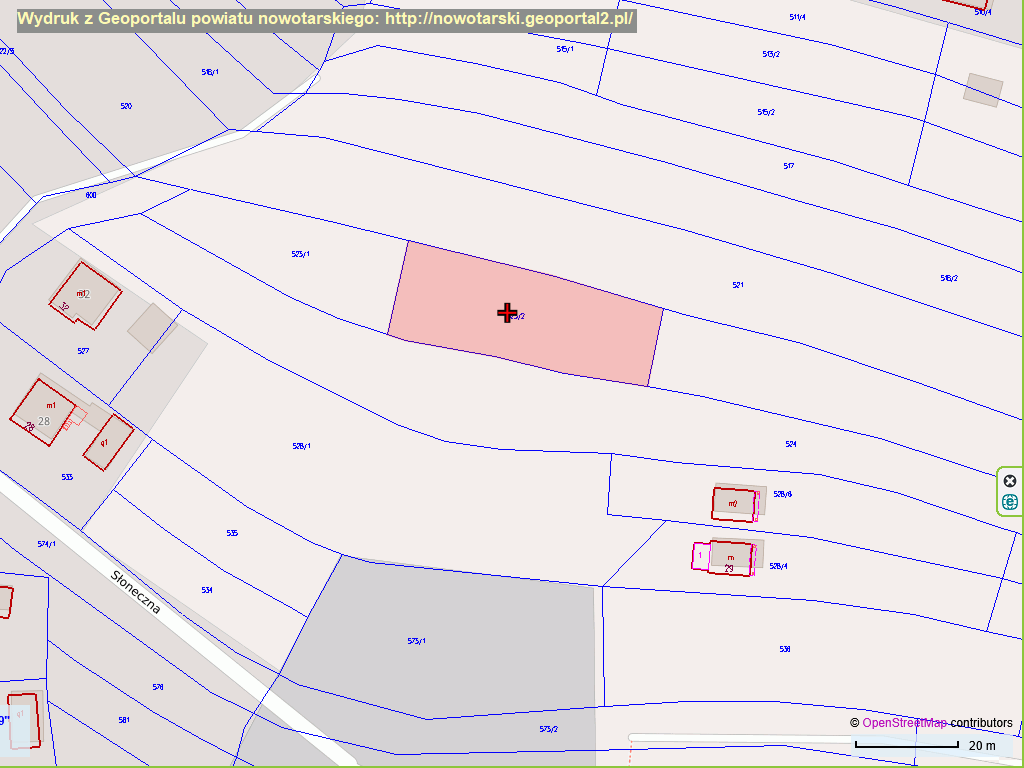Select parcel labeled 520
The width and height of the screenshot is (1024, 768).
[x=126, y=106]
